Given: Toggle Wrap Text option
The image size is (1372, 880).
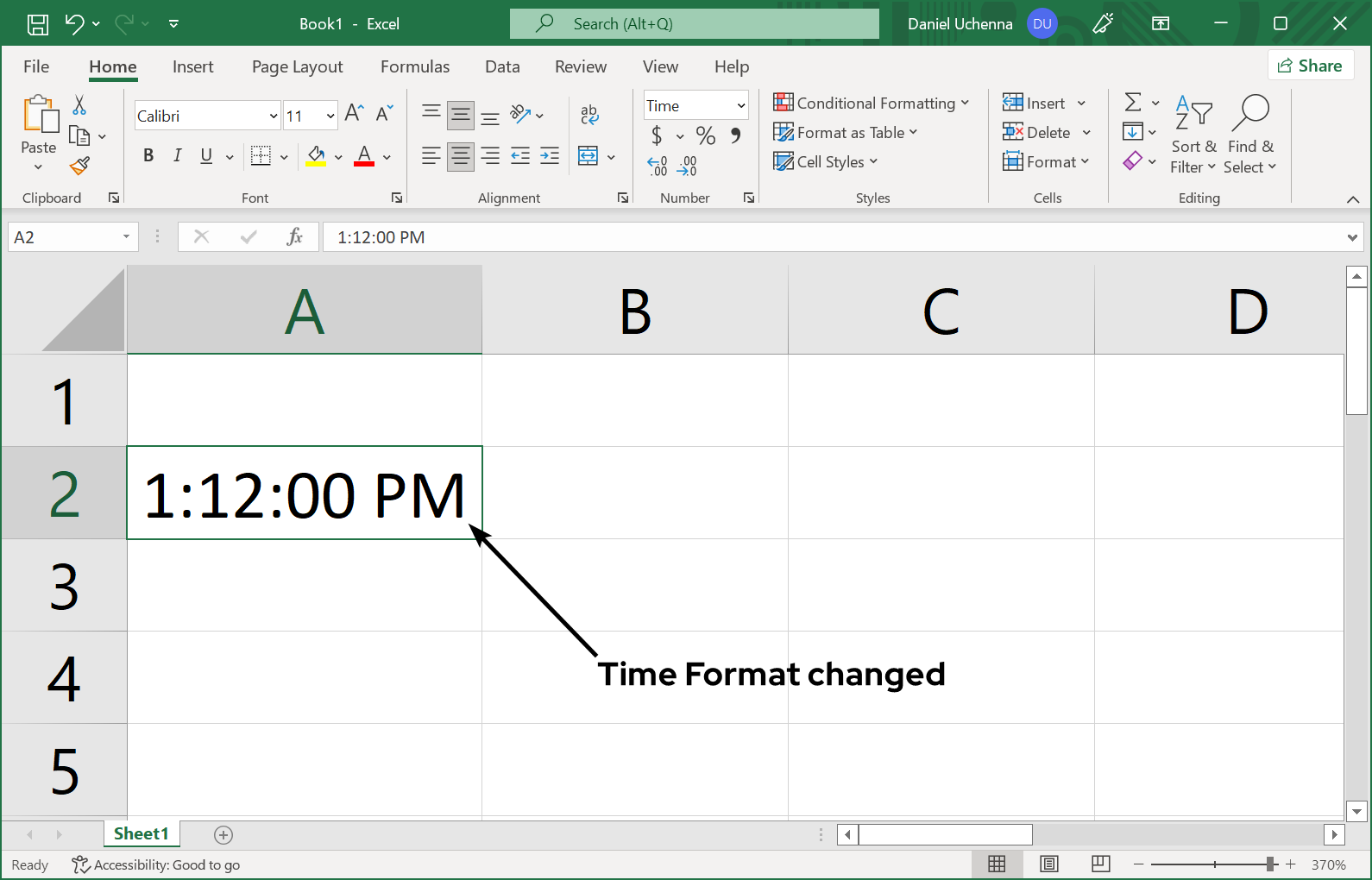Looking at the screenshot, I should click(x=589, y=114).
